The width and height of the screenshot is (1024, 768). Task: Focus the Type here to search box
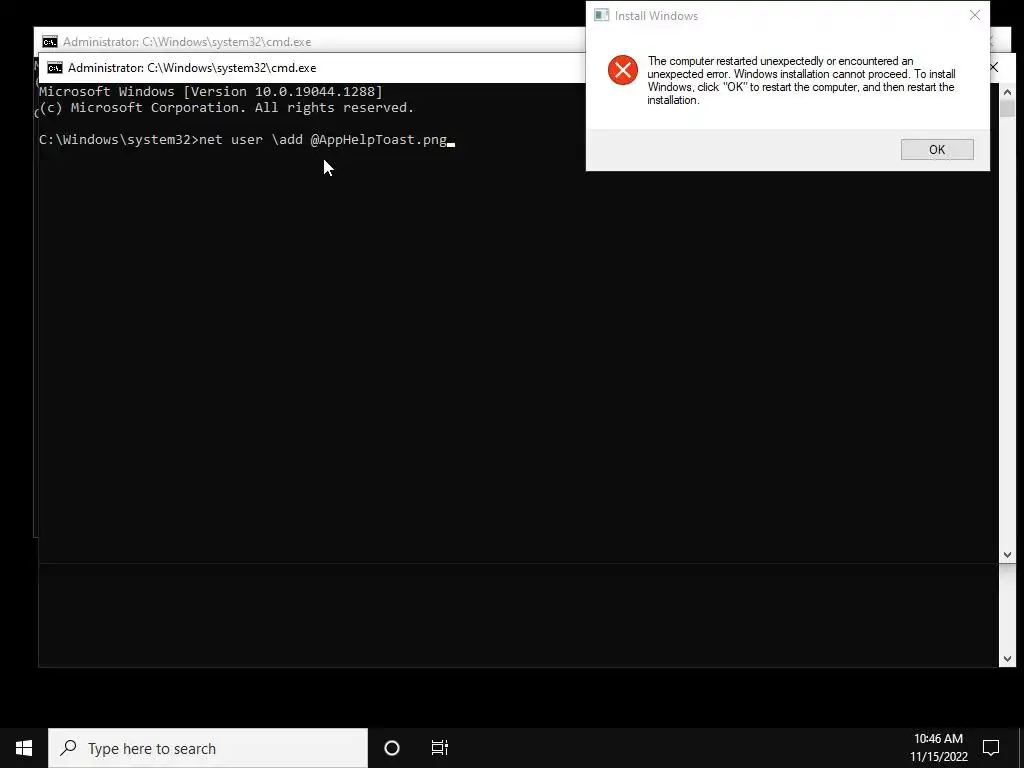point(208,748)
